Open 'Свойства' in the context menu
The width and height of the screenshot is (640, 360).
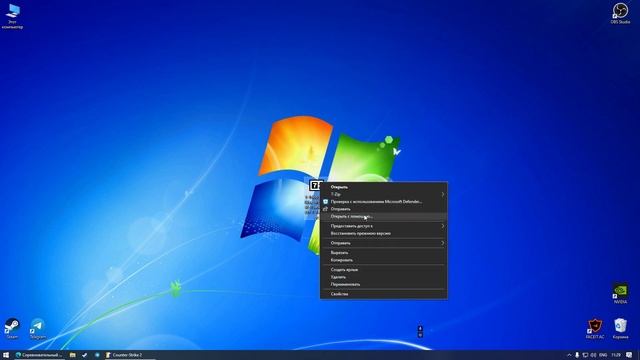click(x=383, y=294)
